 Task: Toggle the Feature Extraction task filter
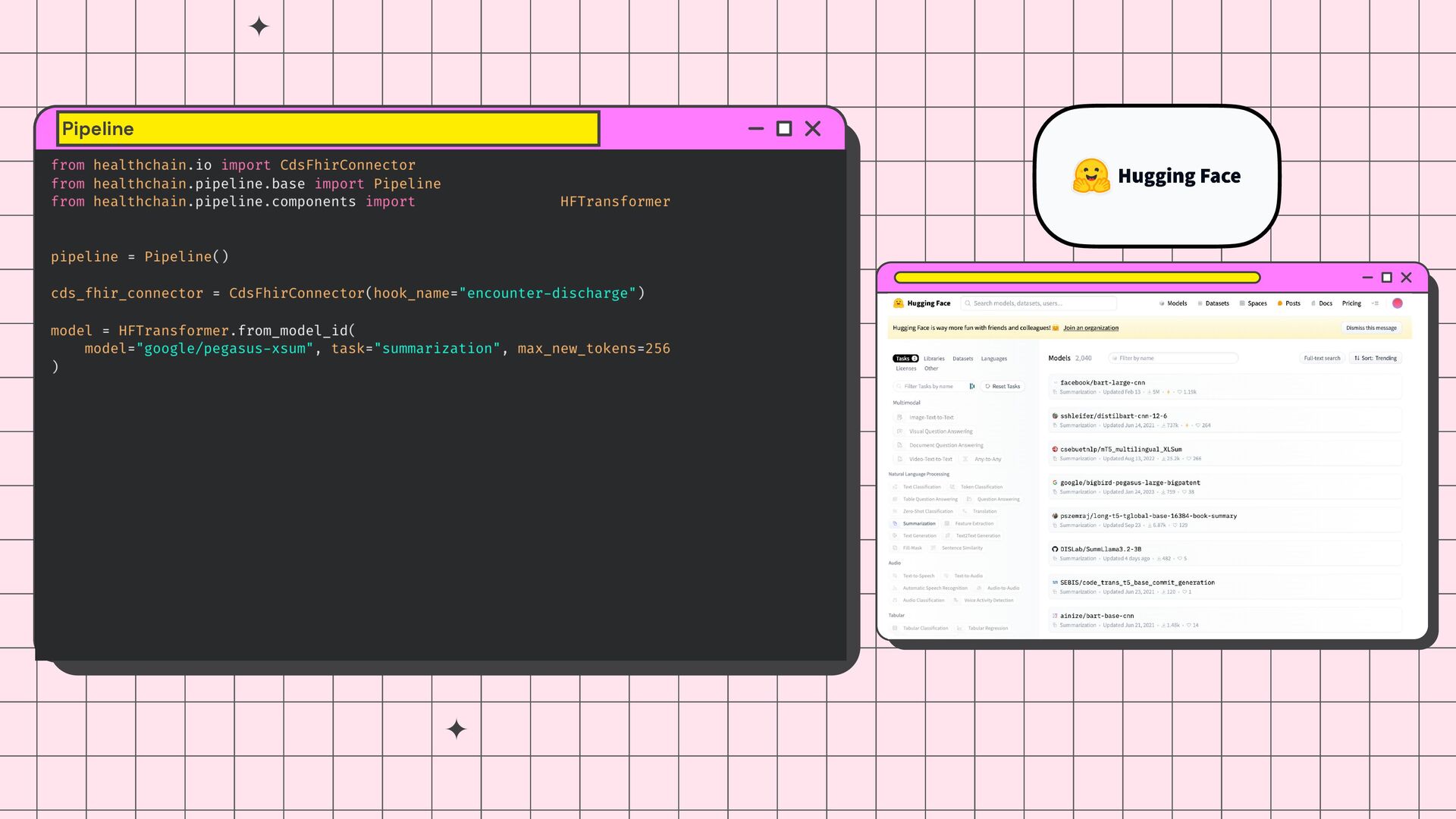(968, 524)
